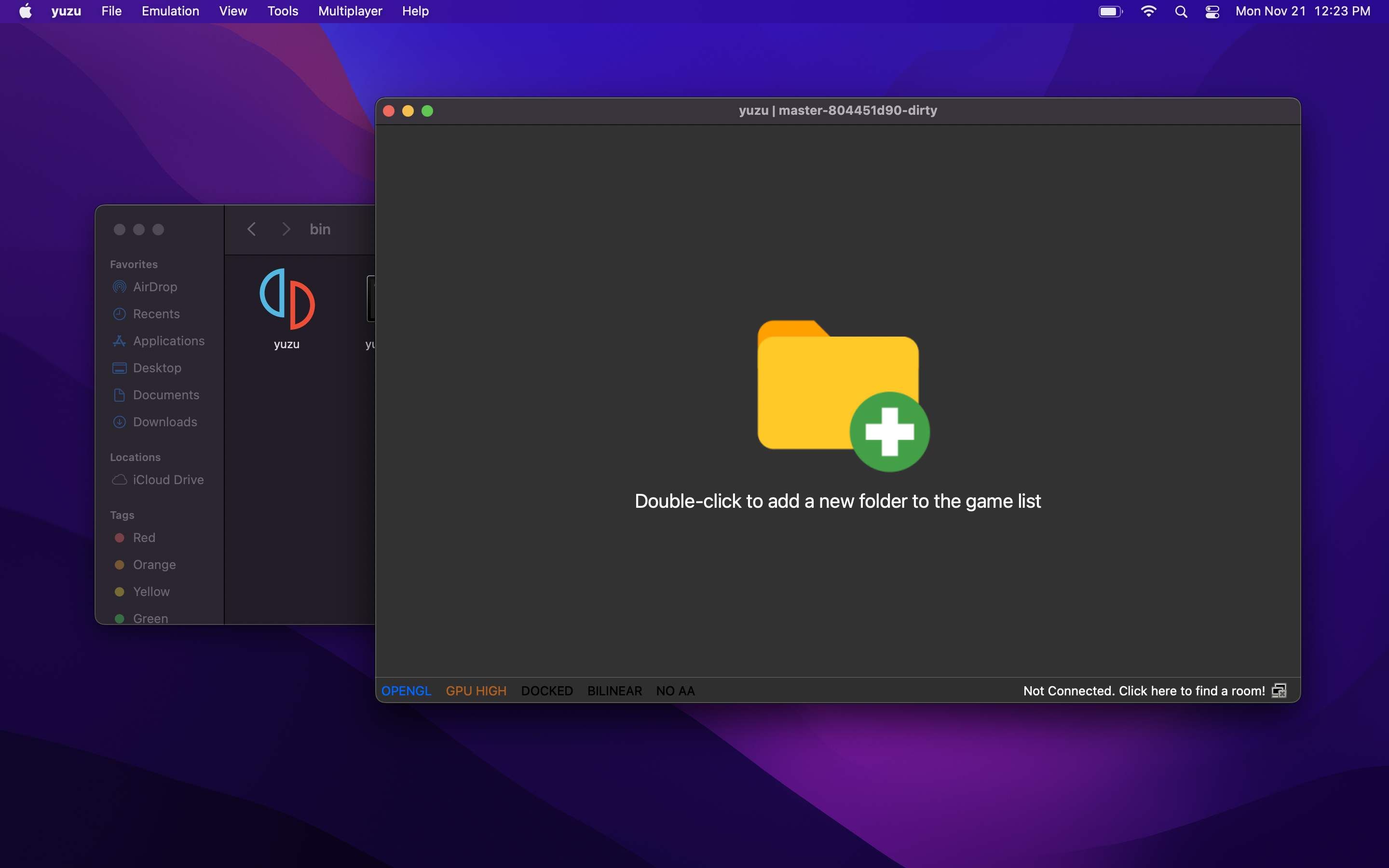The image size is (1389, 868).
Task: Click the battery status icon
Action: (1110, 12)
